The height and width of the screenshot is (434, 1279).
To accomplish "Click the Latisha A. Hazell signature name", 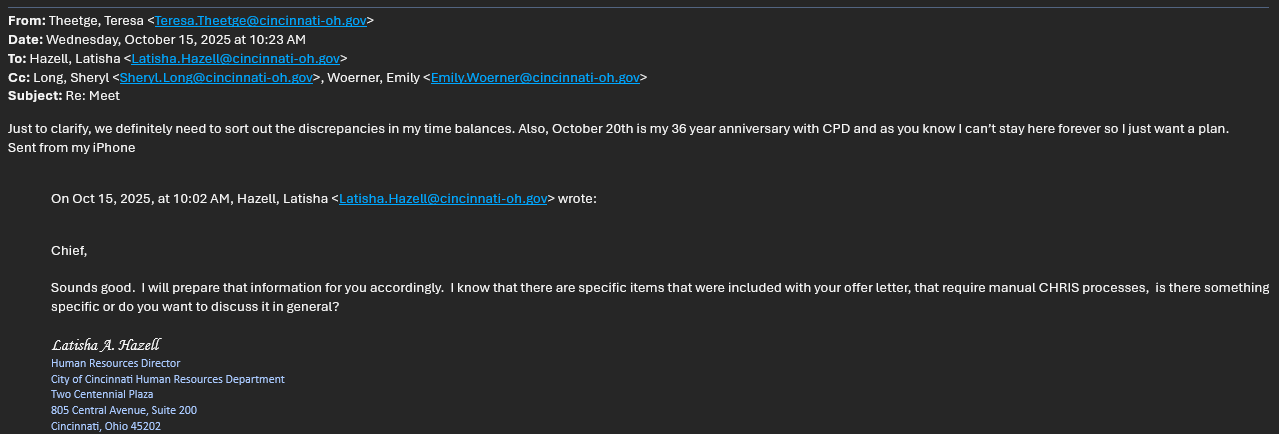I will click(x=105, y=345).
